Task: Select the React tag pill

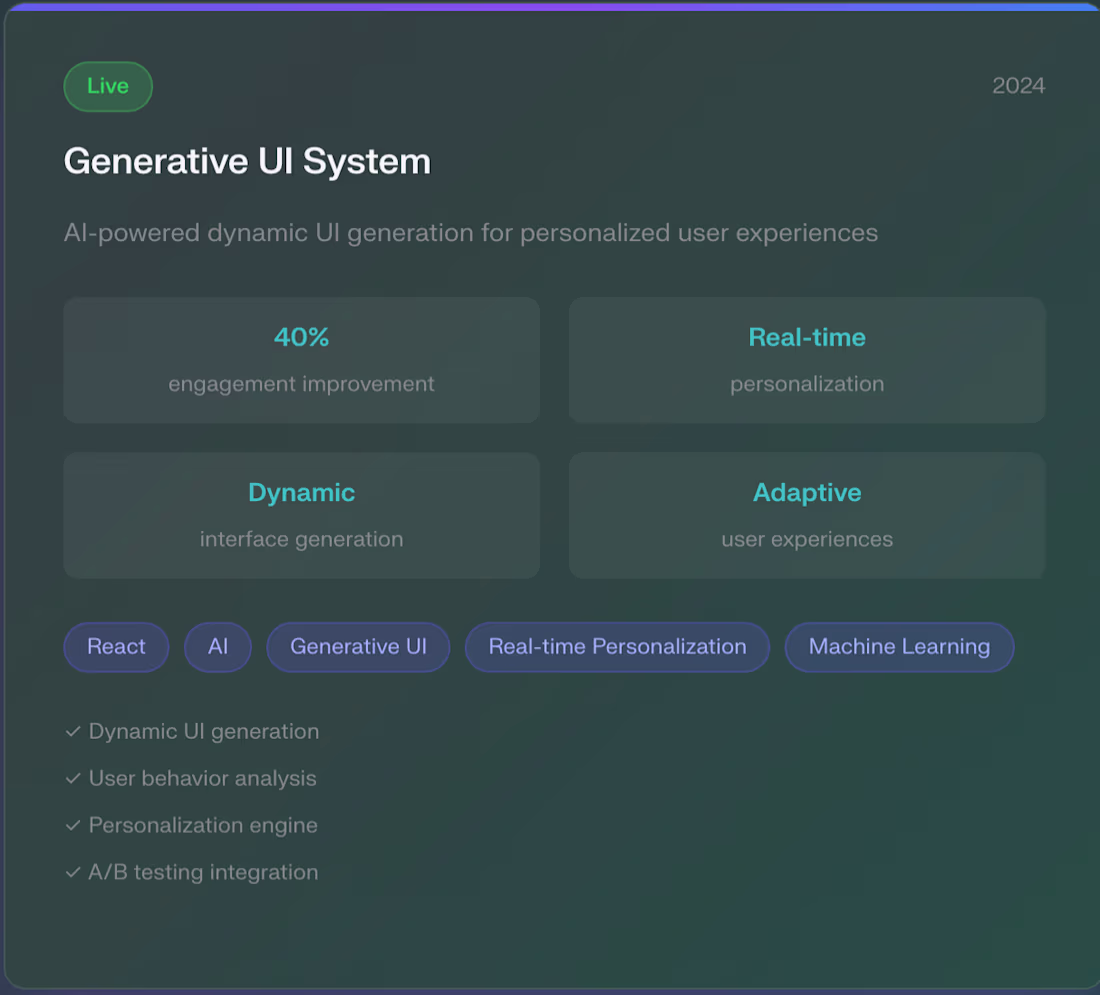Action: [116, 647]
